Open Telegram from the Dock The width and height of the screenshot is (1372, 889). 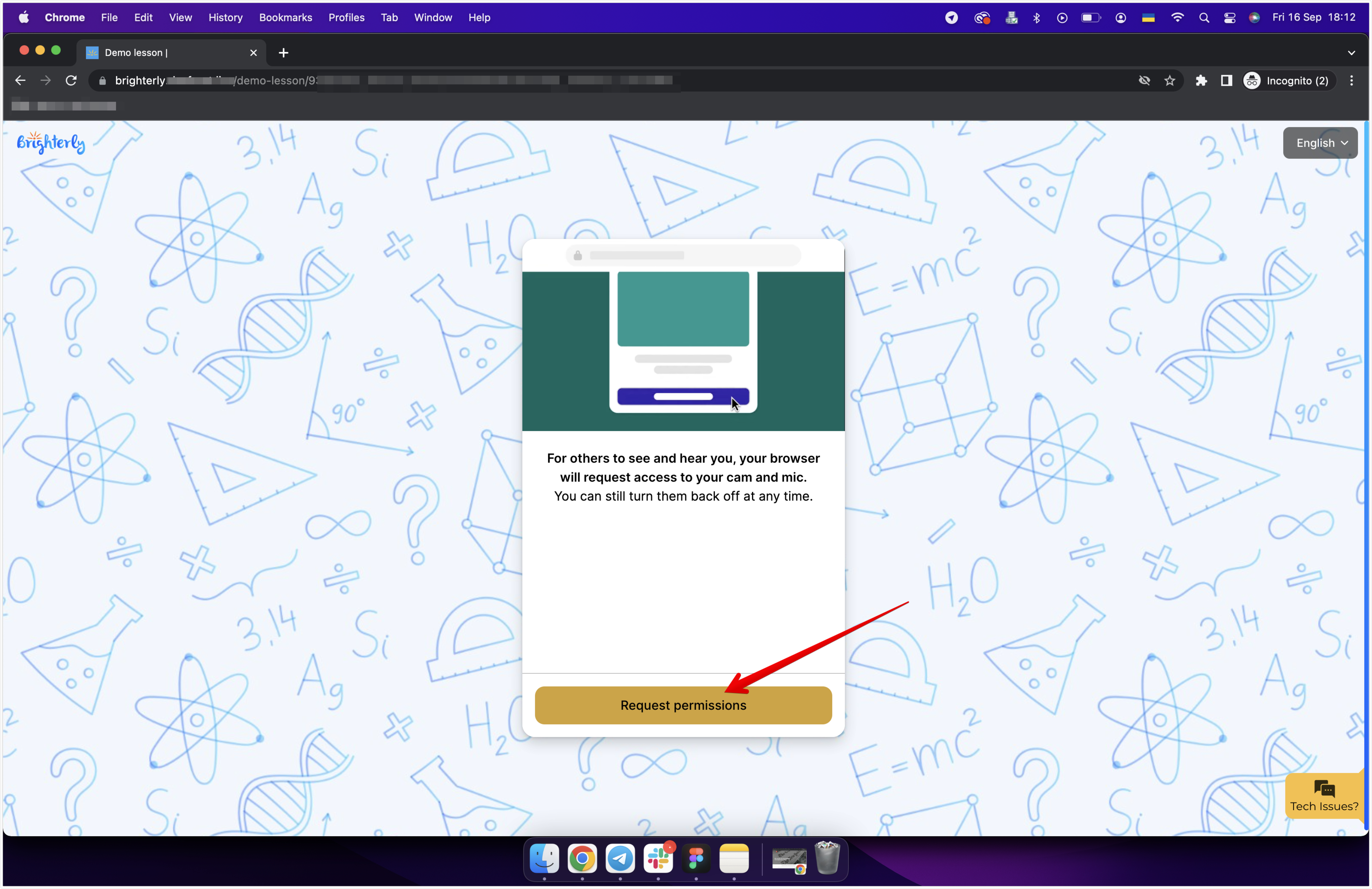pyautogui.click(x=620, y=858)
